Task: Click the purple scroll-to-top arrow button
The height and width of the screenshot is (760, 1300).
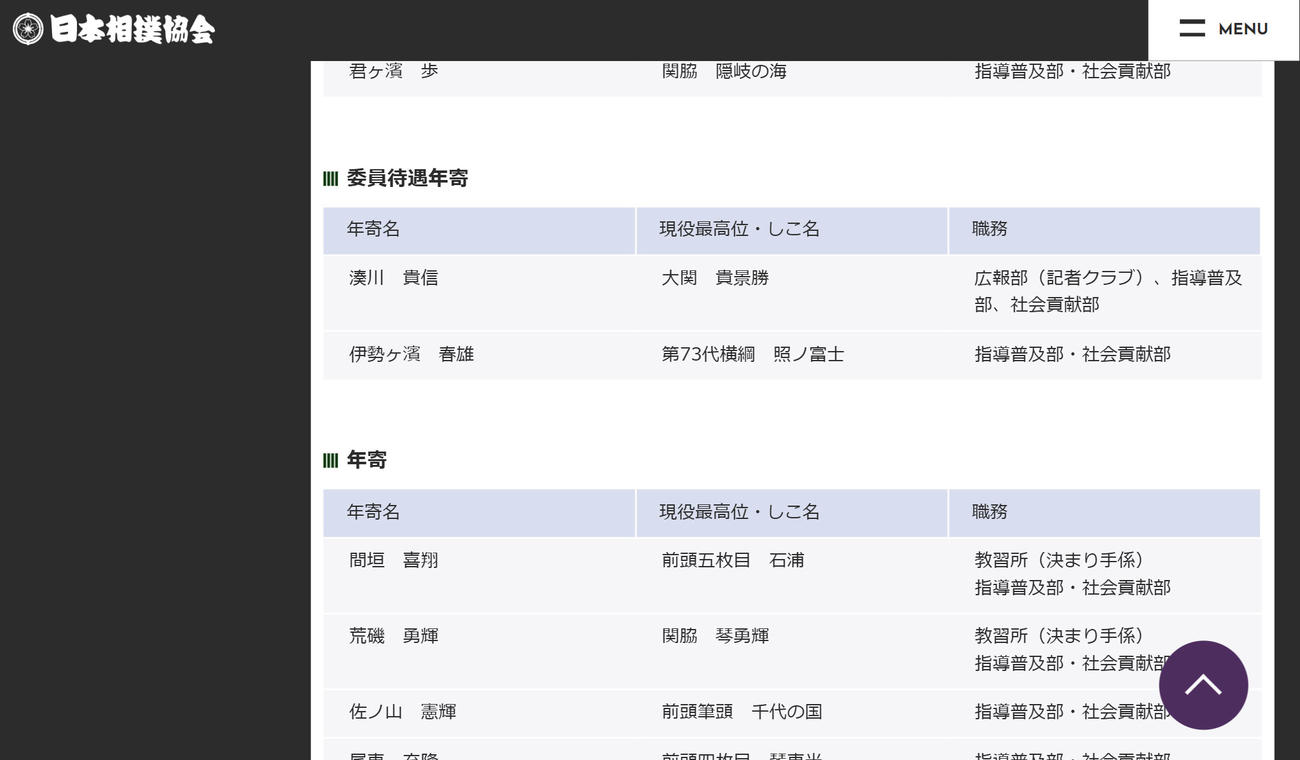Action: click(x=1203, y=685)
